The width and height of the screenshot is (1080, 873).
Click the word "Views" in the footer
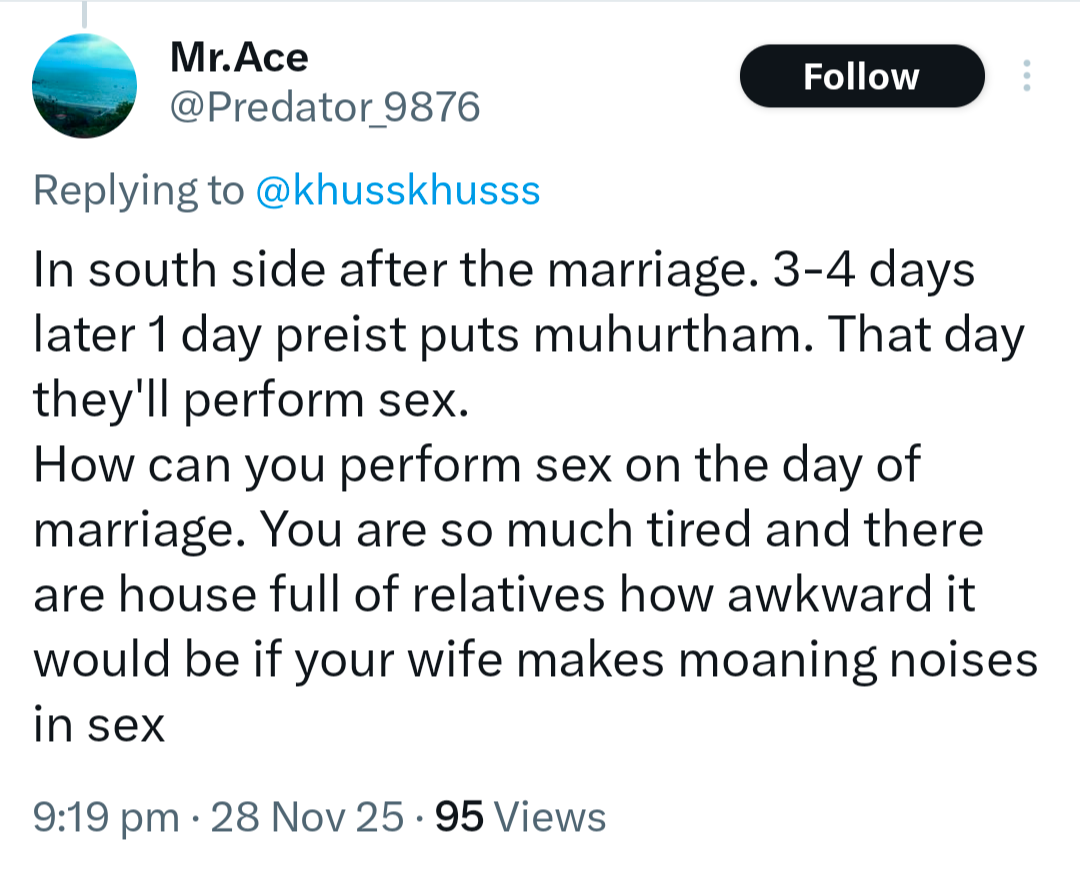(x=551, y=817)
